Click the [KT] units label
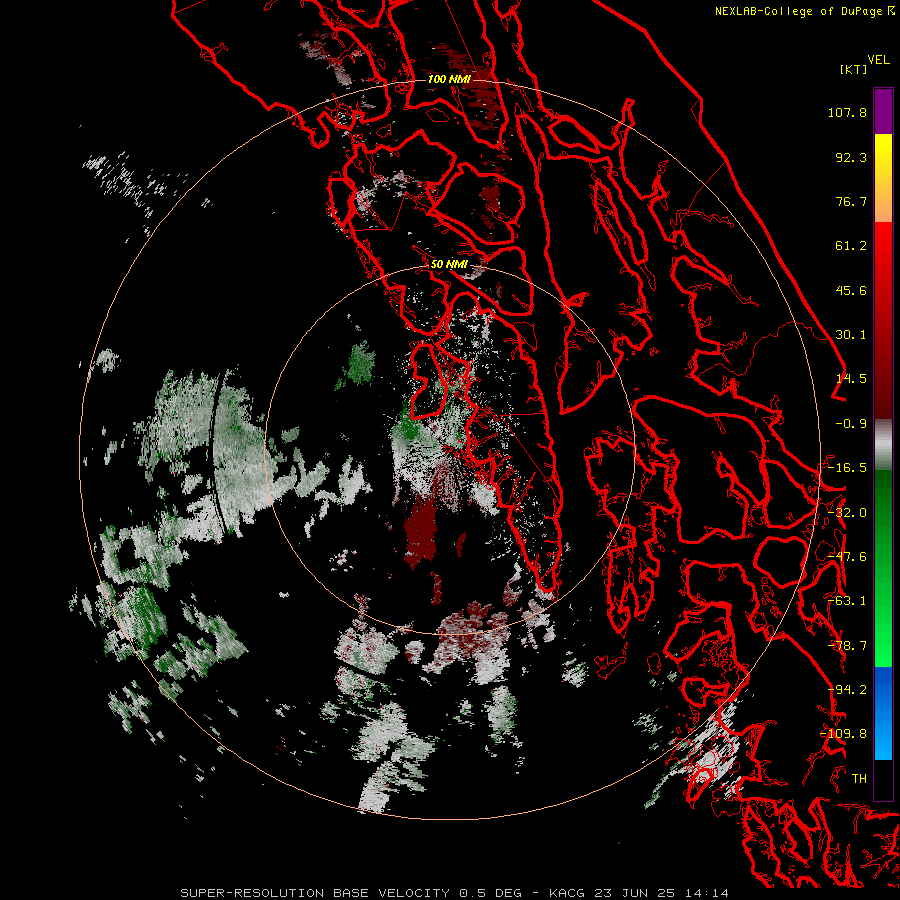Screen dimensions: 900x900 tap(853, 69)
